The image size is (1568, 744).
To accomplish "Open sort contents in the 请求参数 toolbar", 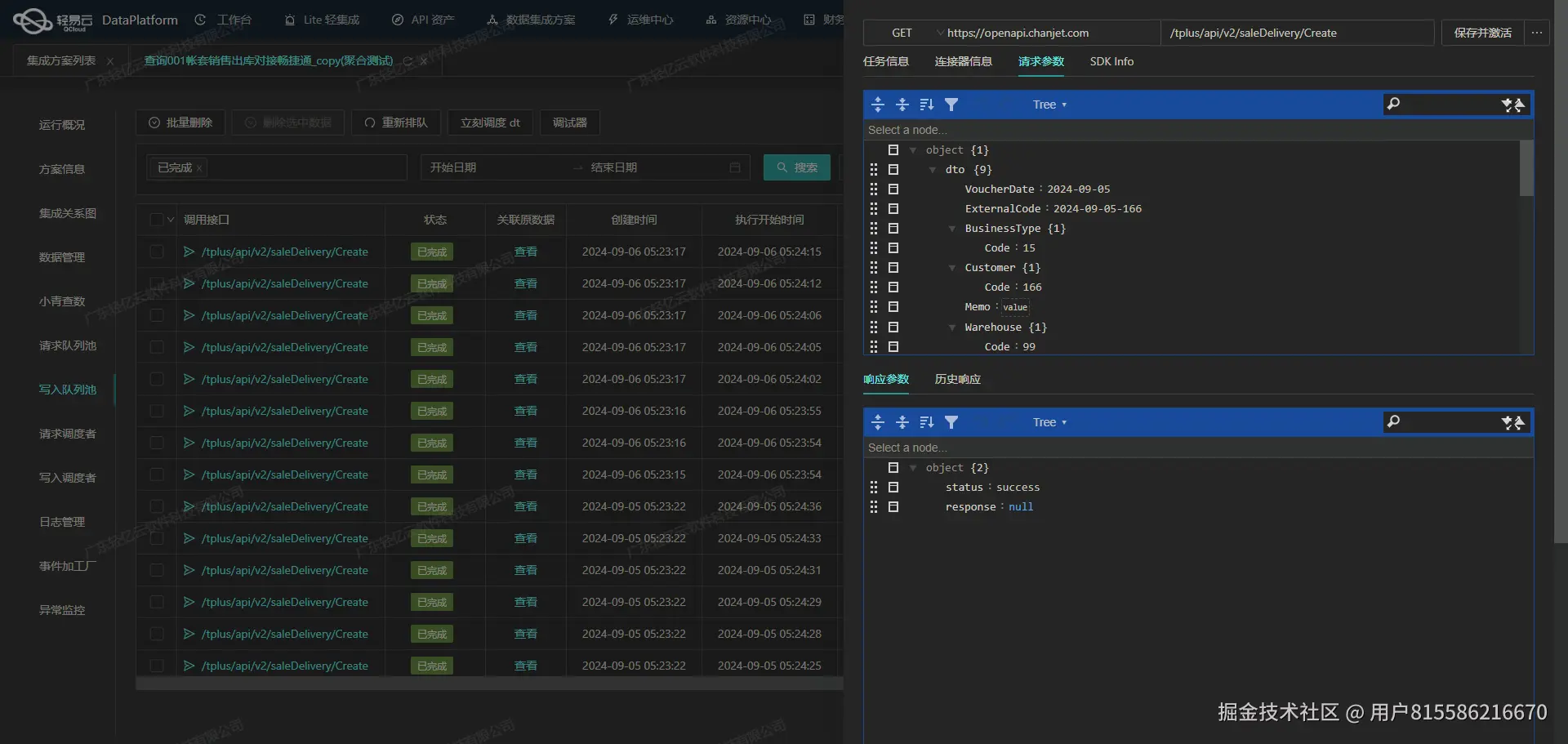I will coord(927,105).
